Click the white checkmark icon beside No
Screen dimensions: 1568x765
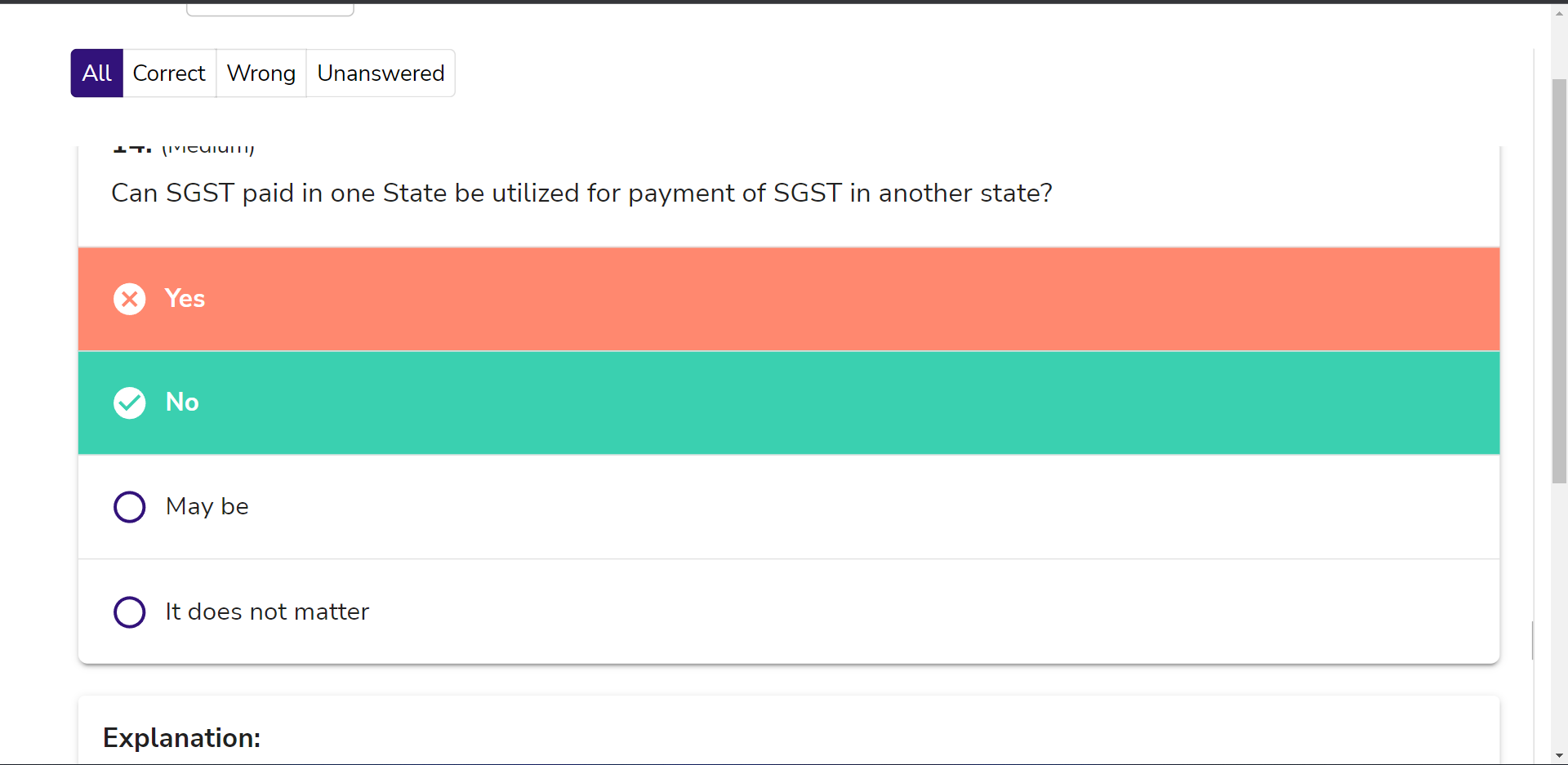point(129,403)
